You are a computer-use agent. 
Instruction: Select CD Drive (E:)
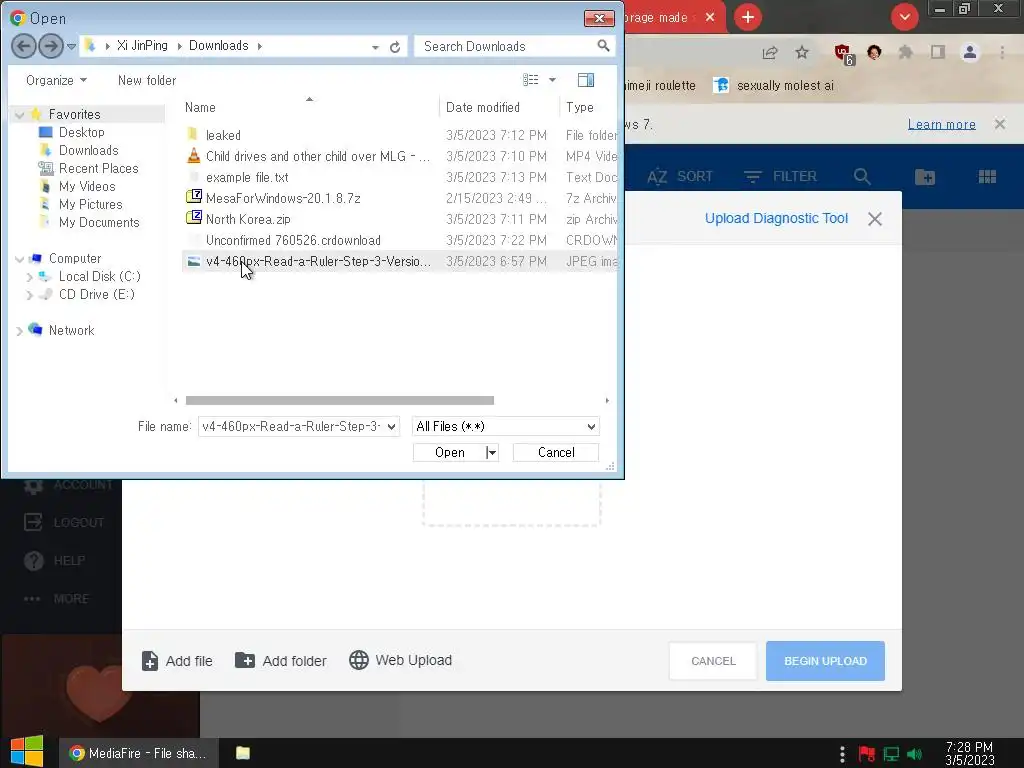point(97,294)
